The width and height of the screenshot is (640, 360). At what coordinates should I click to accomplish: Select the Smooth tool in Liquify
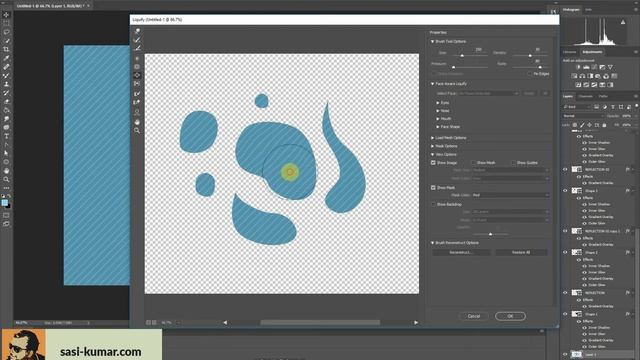137,48
